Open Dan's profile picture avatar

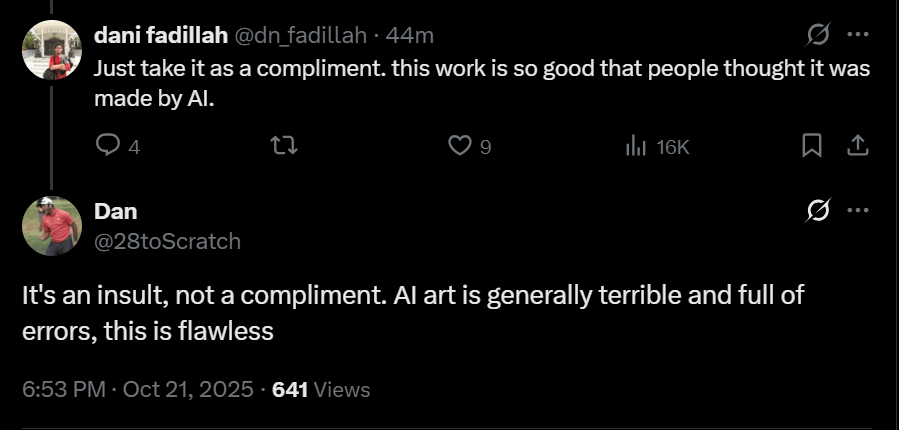(x=51, y=225)
